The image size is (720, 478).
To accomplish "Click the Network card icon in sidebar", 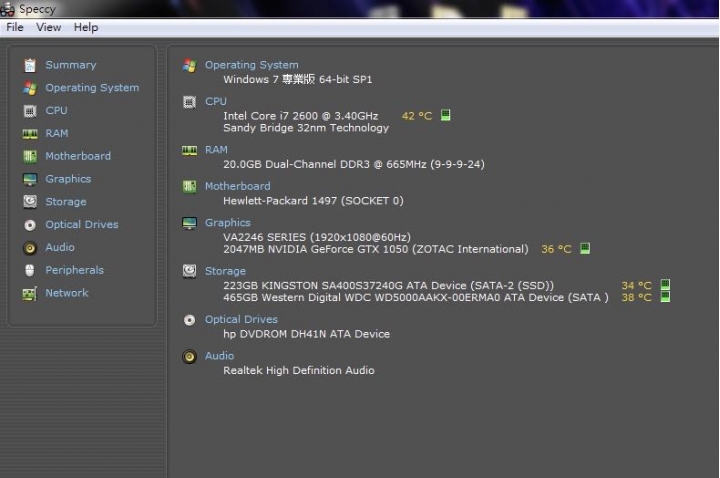I will click(x=30, y=293).
